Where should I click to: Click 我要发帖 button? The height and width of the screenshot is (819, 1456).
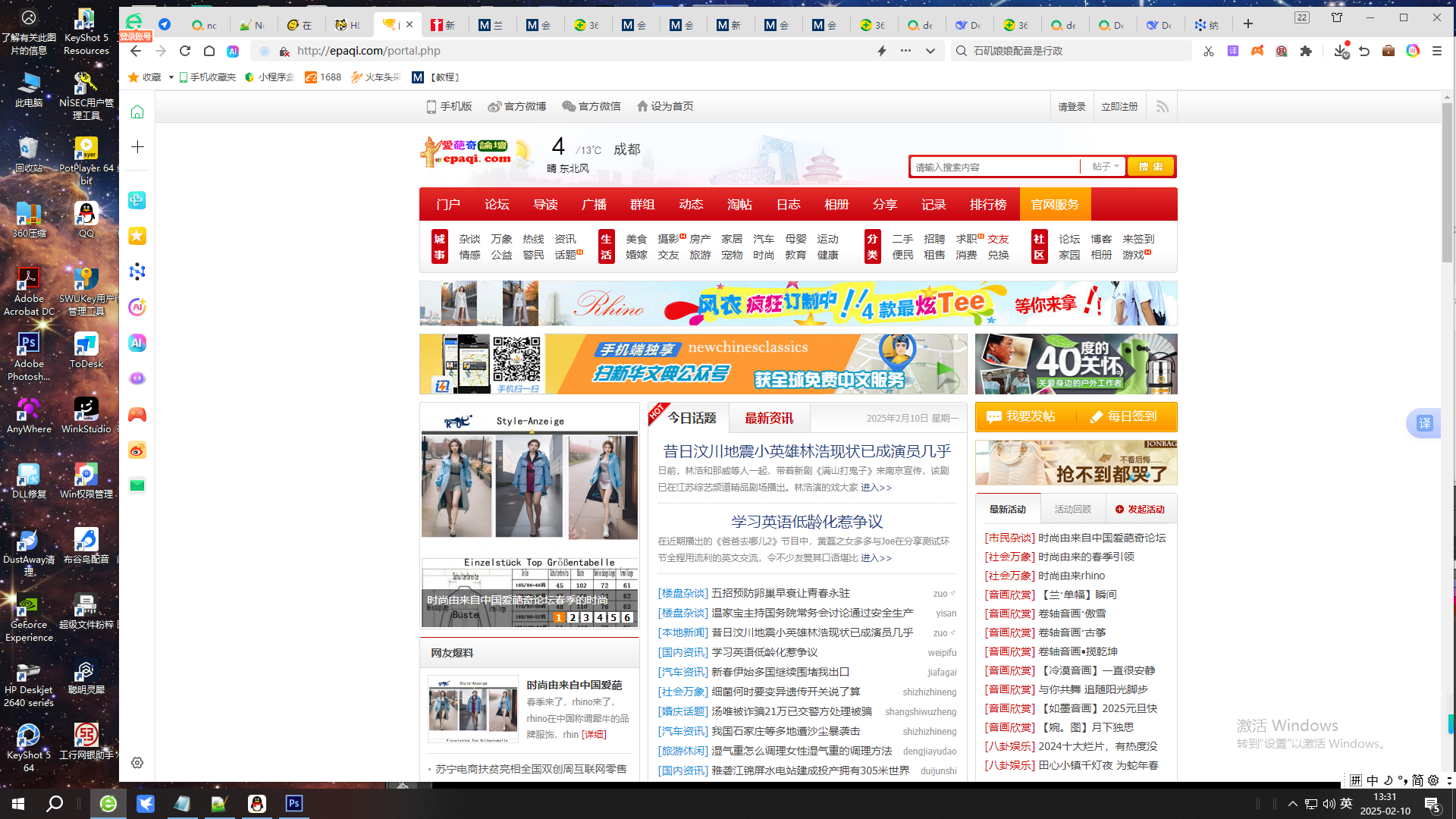click(1020, 416)
